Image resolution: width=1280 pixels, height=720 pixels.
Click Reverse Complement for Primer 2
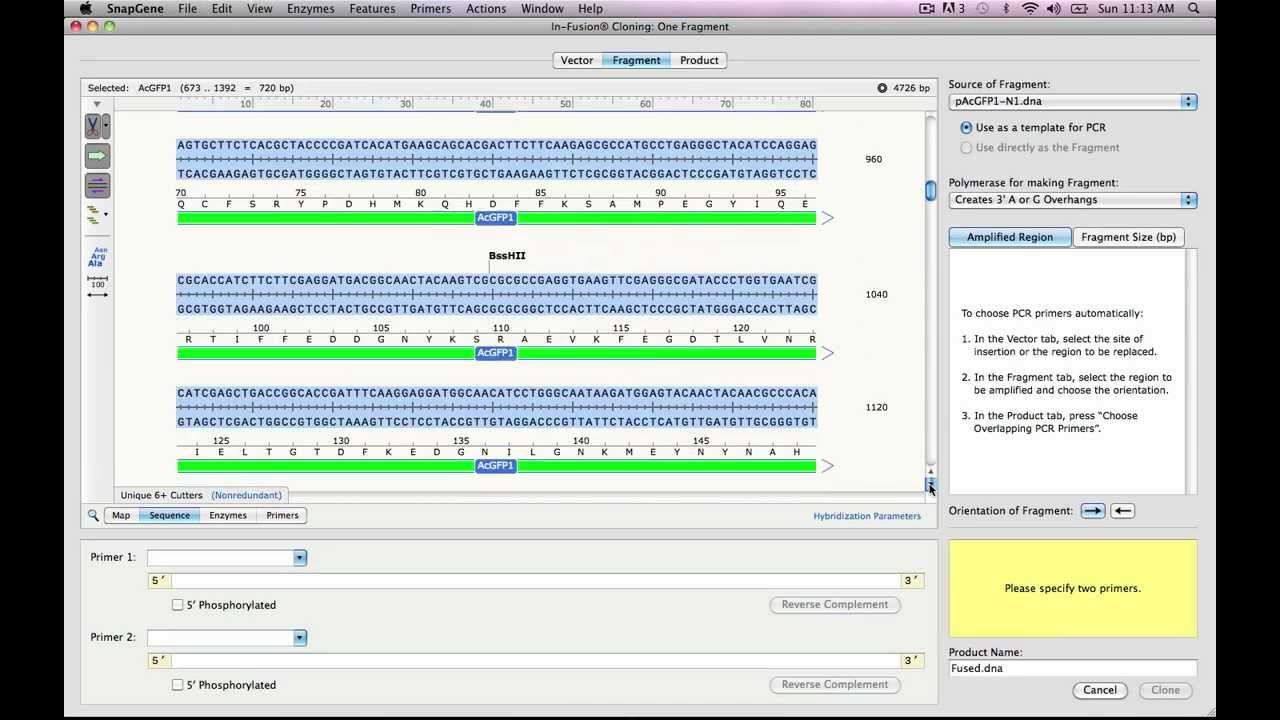coord(835,685)
